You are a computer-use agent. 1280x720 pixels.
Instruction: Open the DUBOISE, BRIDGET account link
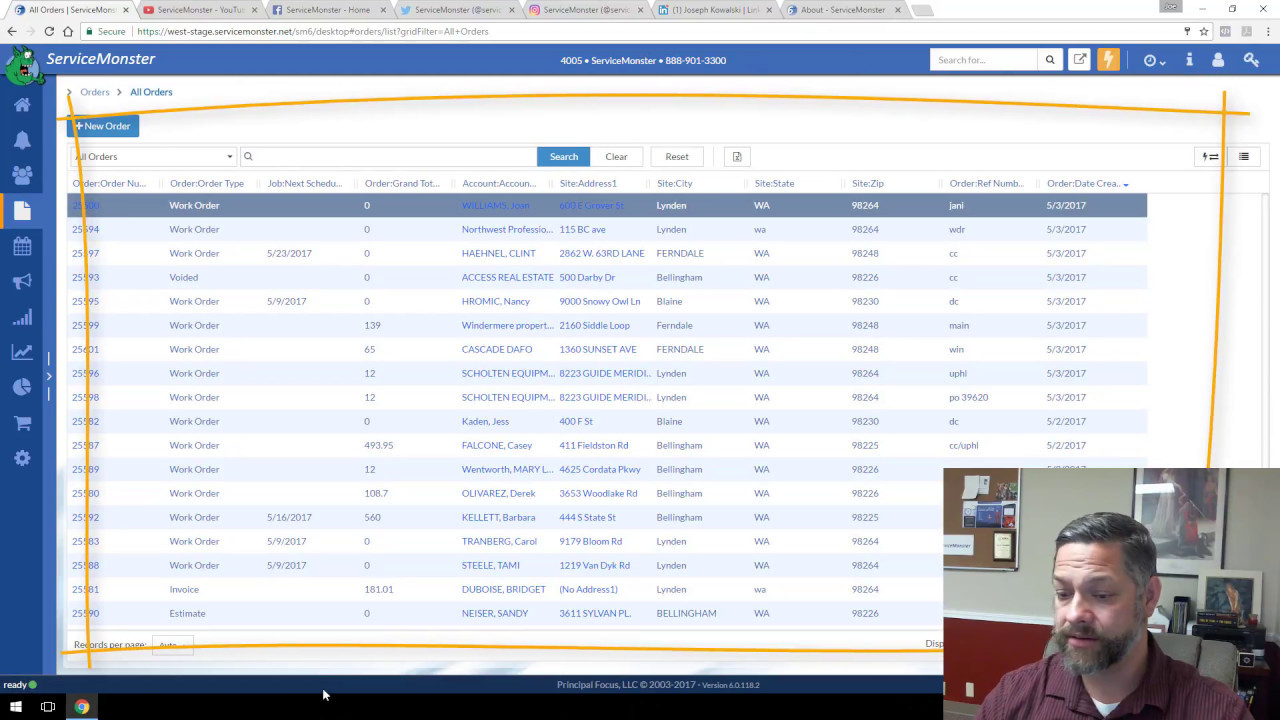tap(503, 589)
